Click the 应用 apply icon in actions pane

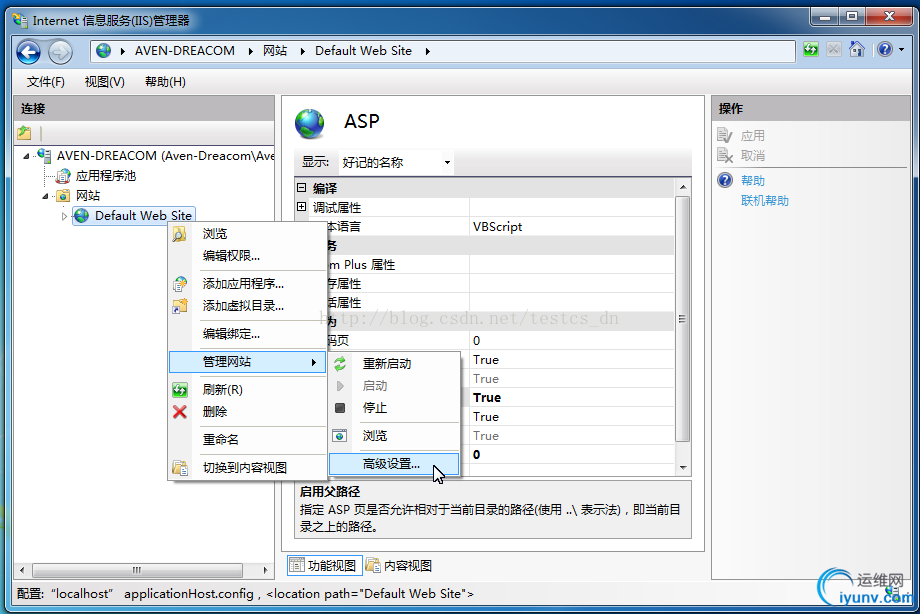click(725, 136)
